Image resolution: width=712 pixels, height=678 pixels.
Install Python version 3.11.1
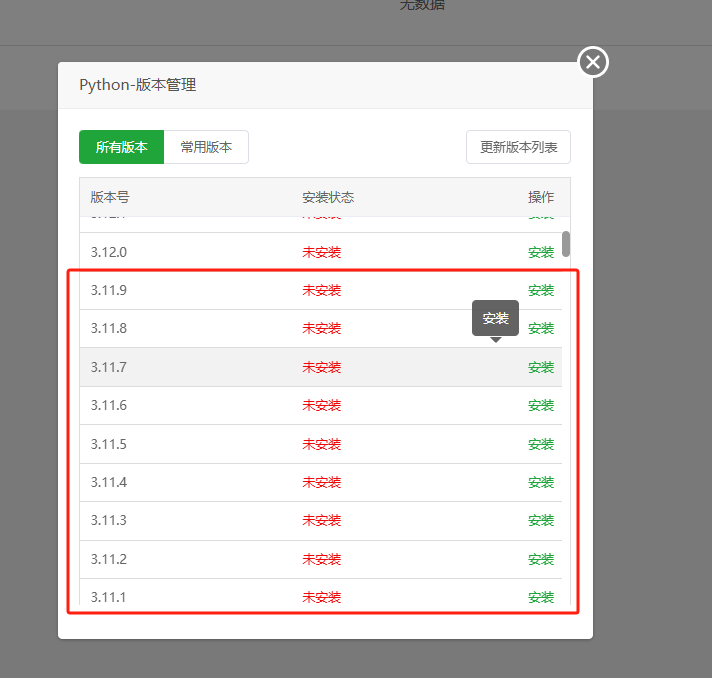pyautogui.click(x=541, y=597)
